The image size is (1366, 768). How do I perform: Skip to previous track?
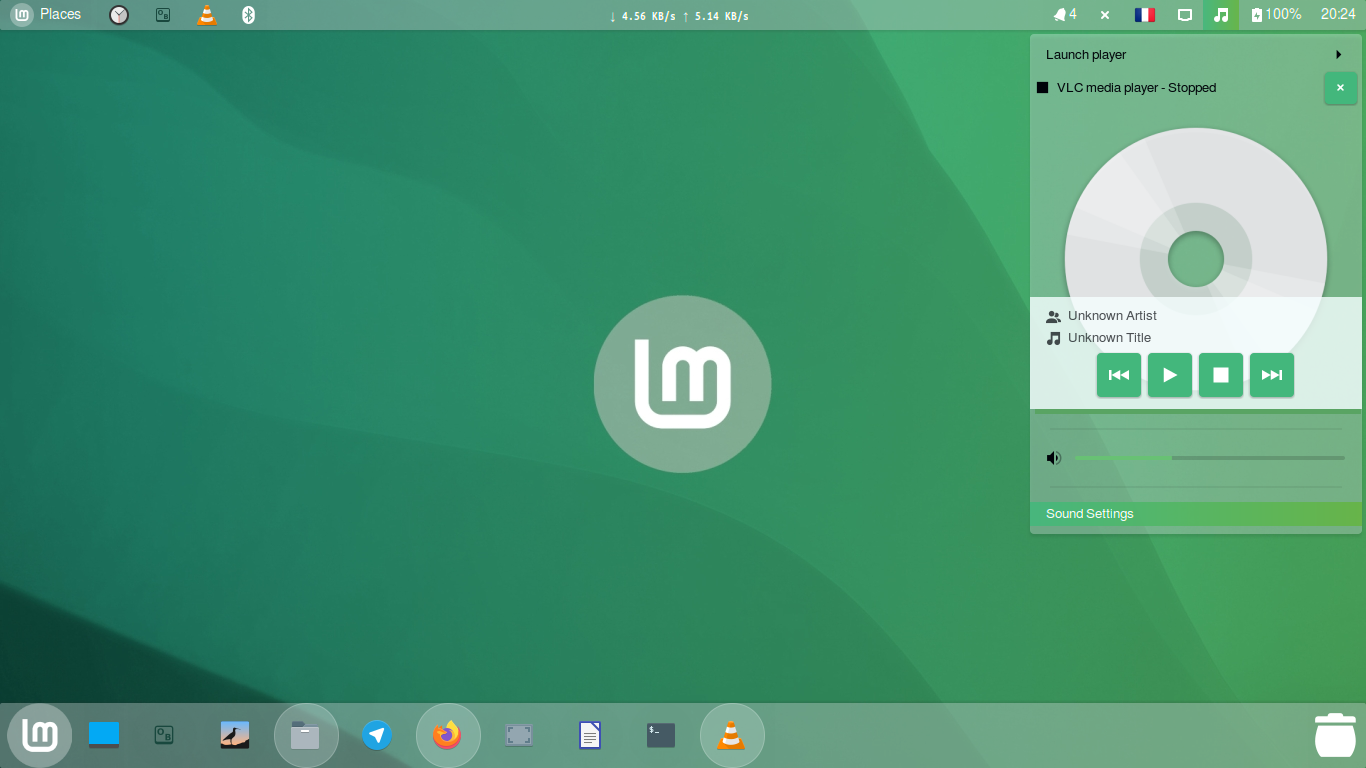(x=1119, y=375)
